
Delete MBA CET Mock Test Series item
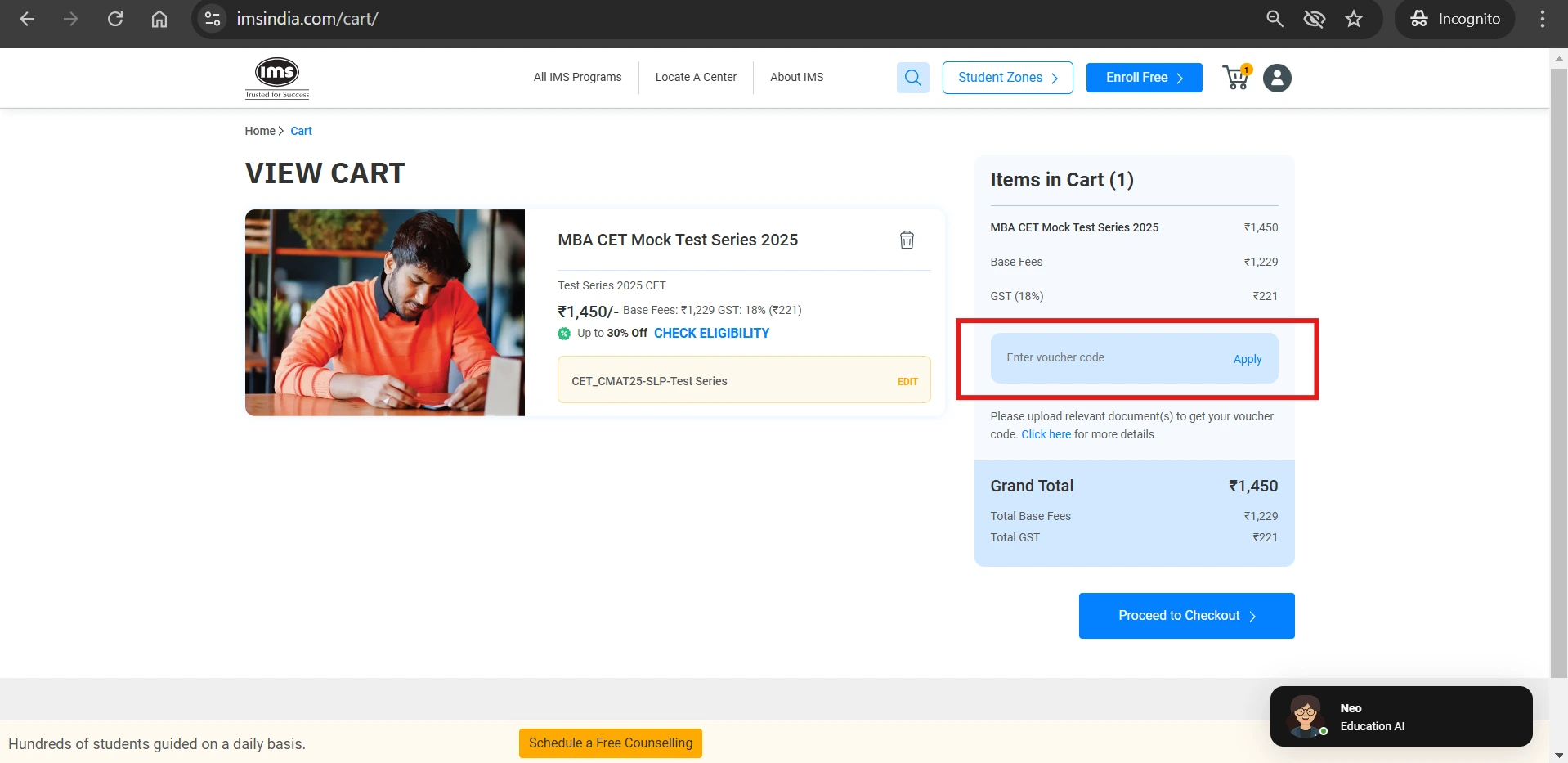907,240
